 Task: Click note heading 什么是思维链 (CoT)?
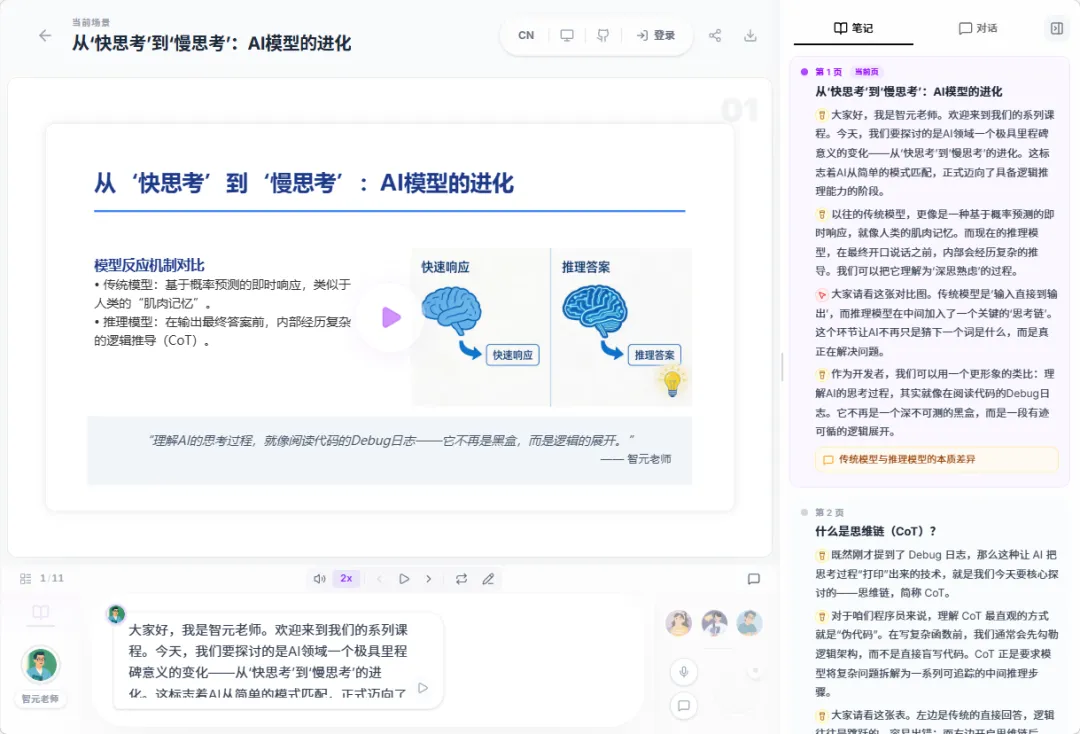875,531
